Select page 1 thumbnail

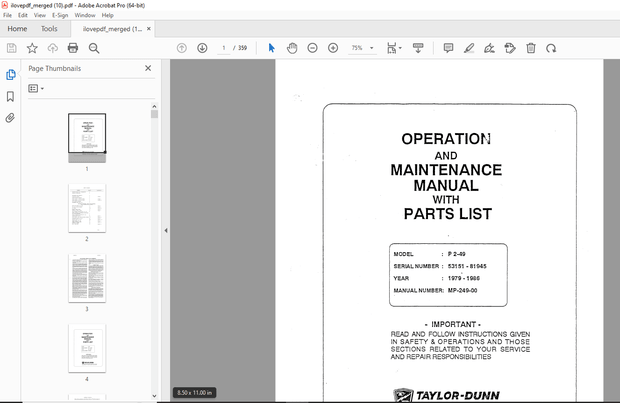coord(87,138)
